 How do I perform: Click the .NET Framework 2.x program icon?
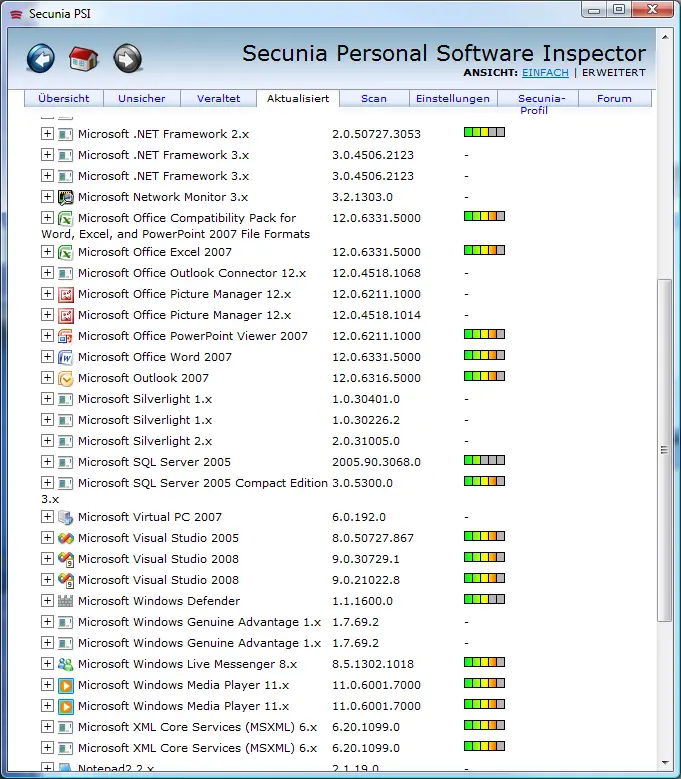pyautogui.click(x=66, y=134)
